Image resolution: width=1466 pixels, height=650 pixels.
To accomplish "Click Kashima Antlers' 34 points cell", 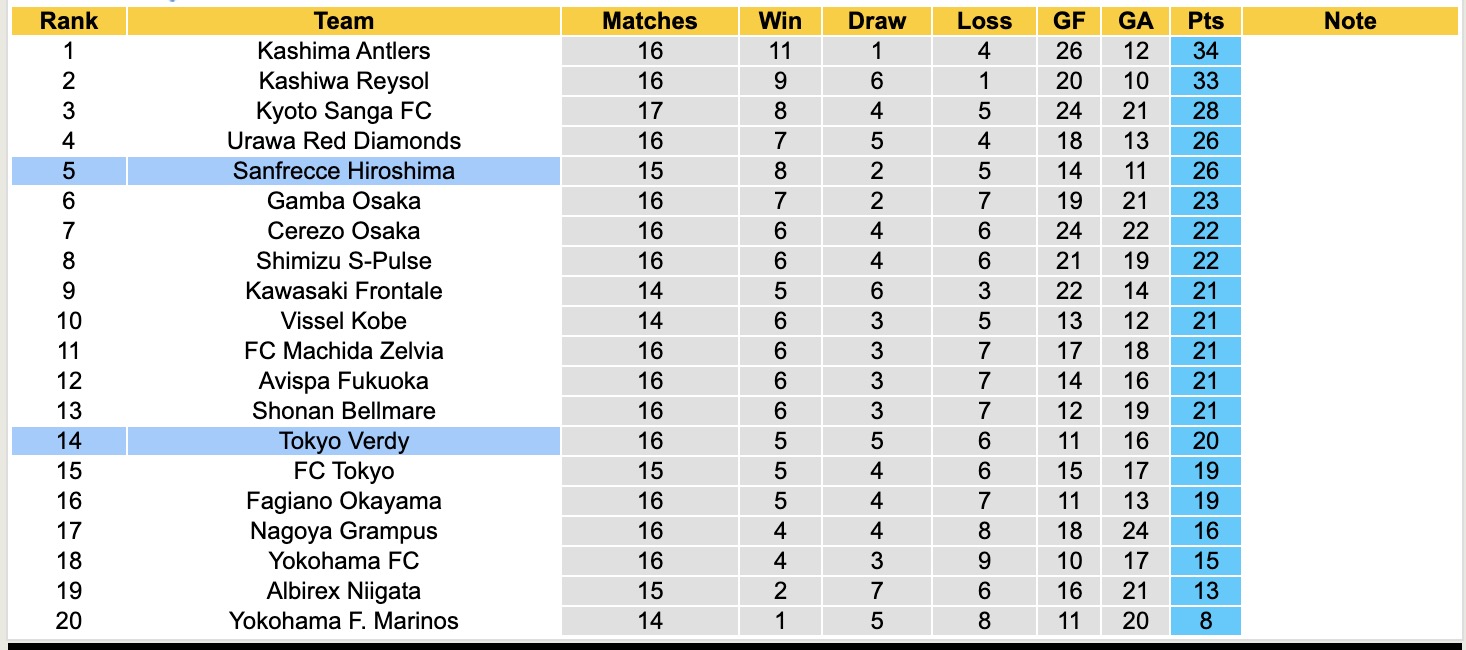I will 1206,51.
